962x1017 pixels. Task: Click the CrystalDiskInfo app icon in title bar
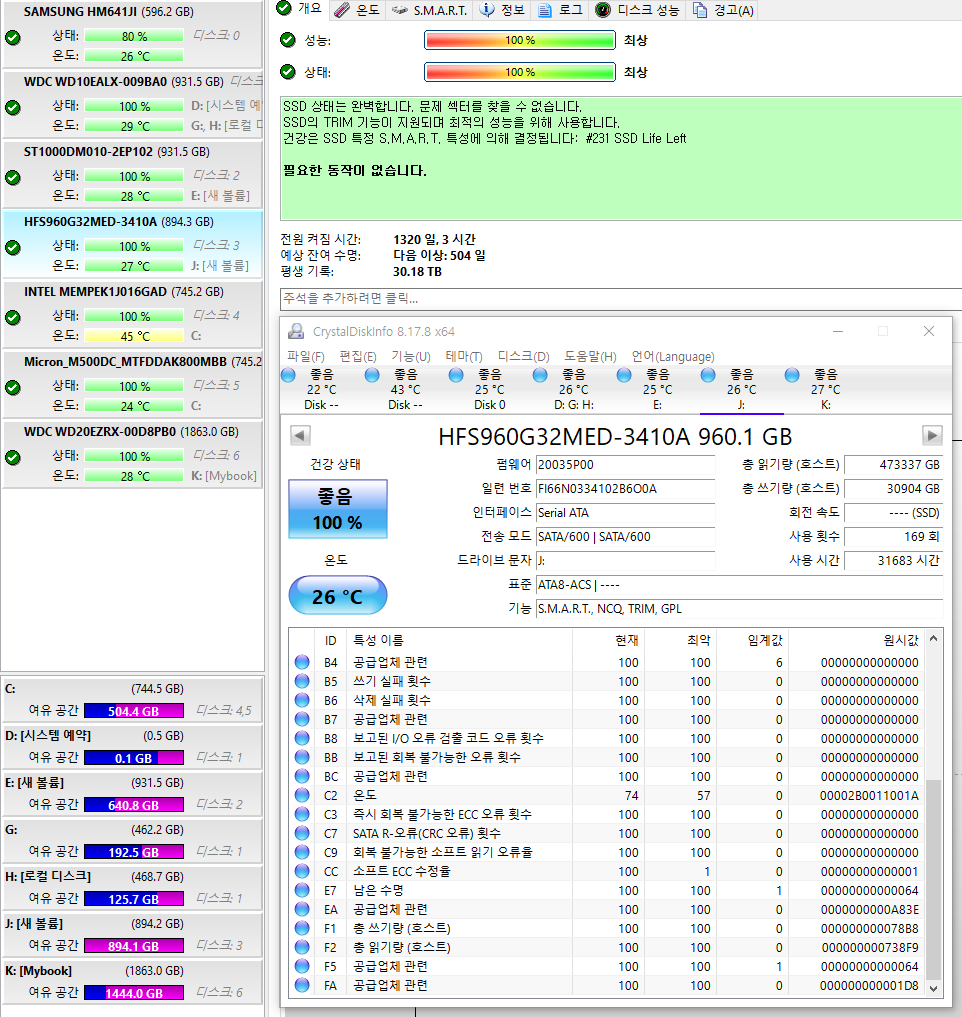coord(296,331)
